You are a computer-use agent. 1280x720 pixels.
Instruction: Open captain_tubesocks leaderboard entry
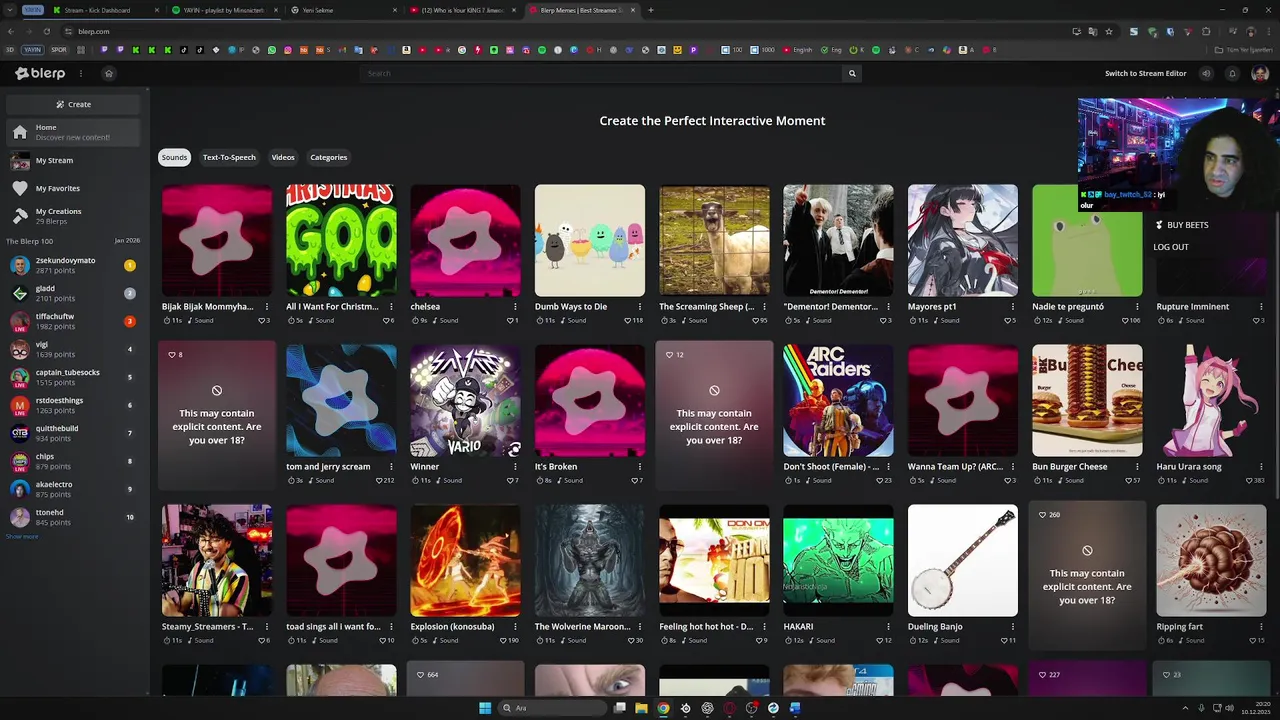coord(73,377)
